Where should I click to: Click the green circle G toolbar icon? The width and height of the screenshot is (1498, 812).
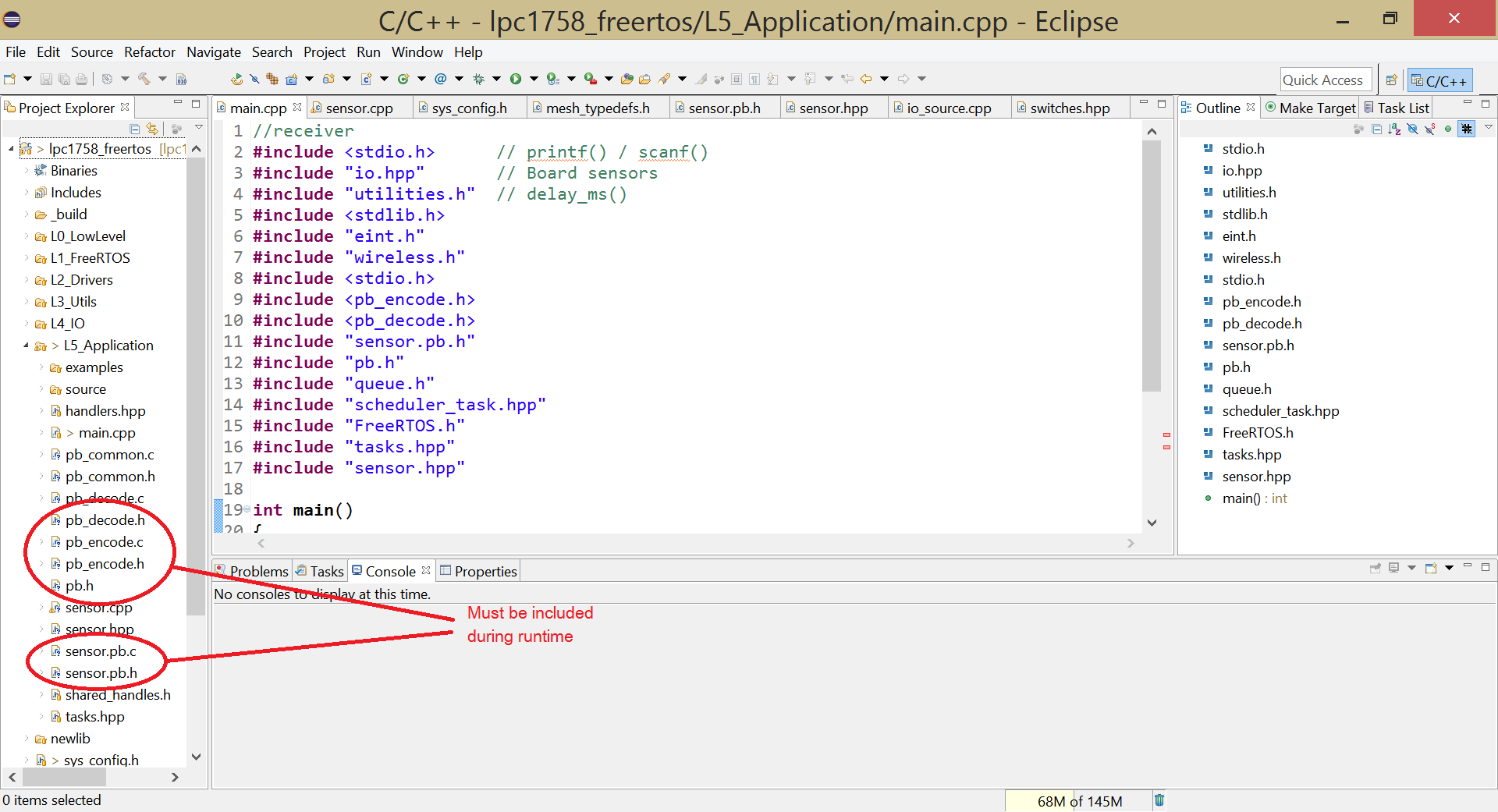[x=403, y=79]
